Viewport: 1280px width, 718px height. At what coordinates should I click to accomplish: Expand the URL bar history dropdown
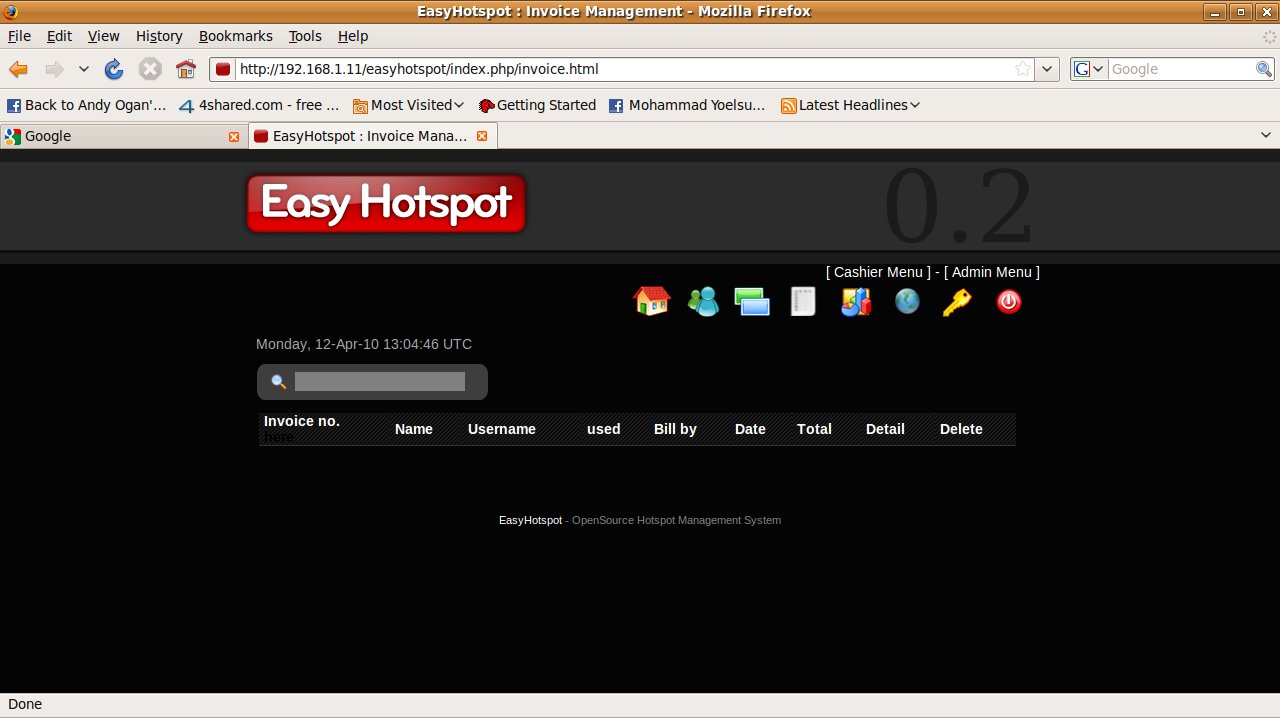pos(1047,69)
